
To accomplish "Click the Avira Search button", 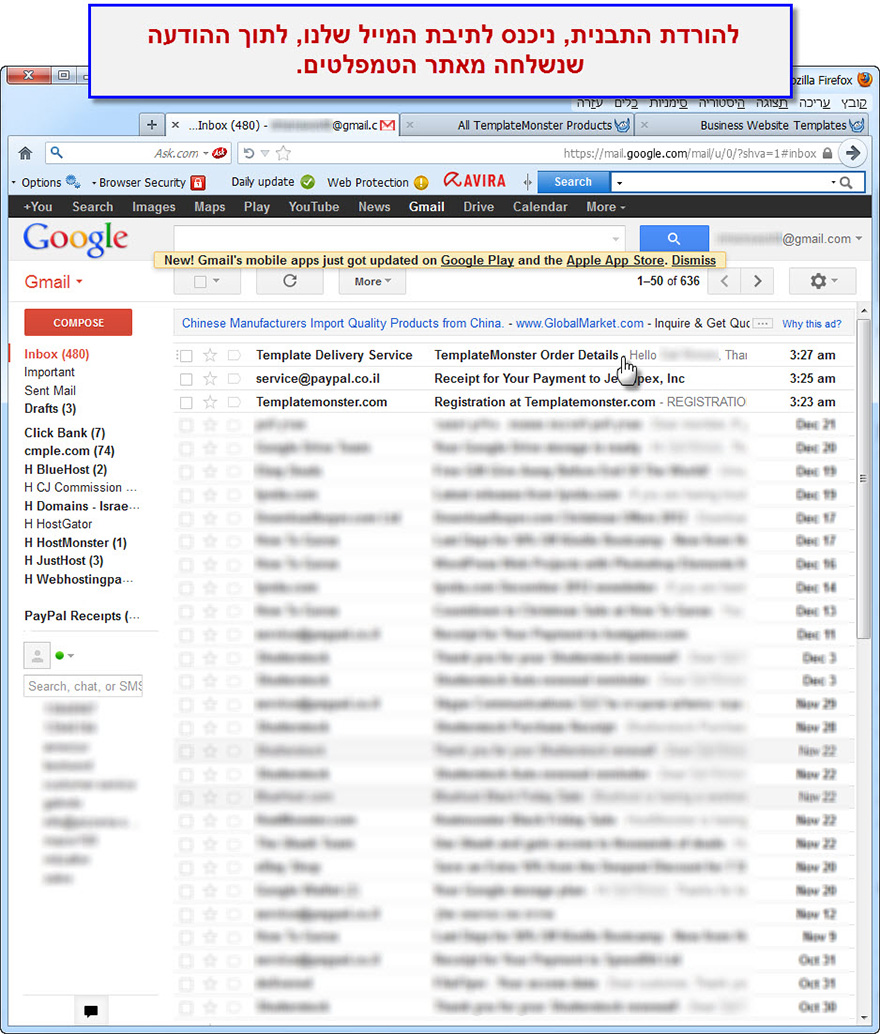I will pos(573,181).
